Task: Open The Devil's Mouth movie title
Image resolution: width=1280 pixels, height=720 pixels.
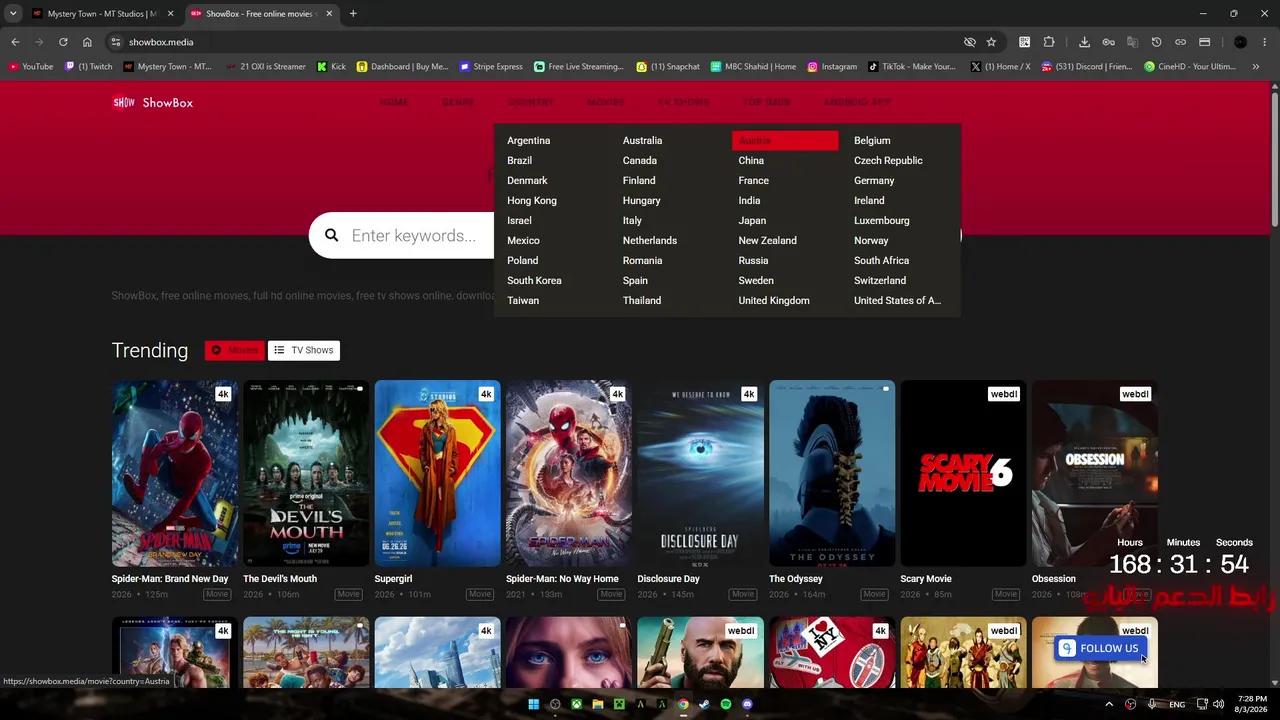Action: pyautogui.click(x=280, y=579)
